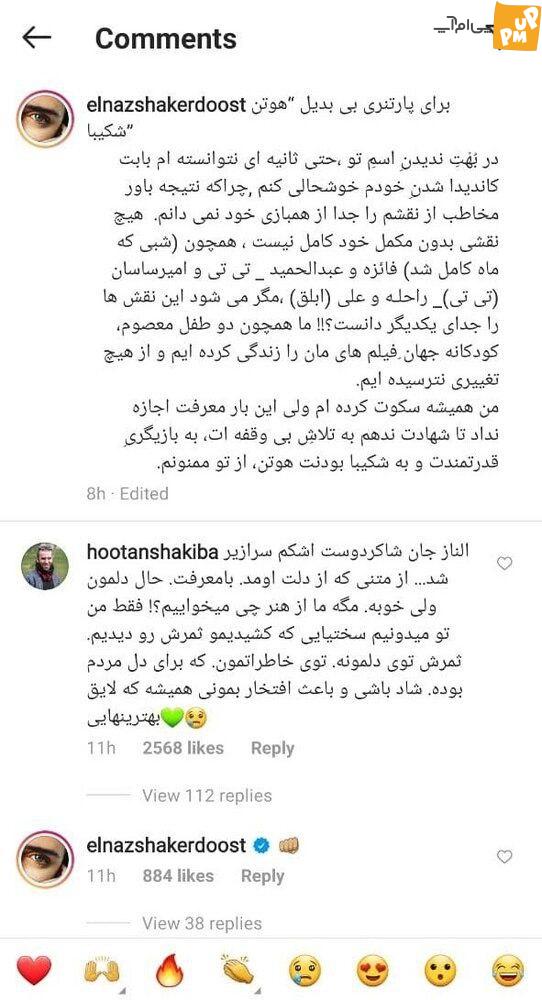Tap the fire emoji reaction

(170, 971)
